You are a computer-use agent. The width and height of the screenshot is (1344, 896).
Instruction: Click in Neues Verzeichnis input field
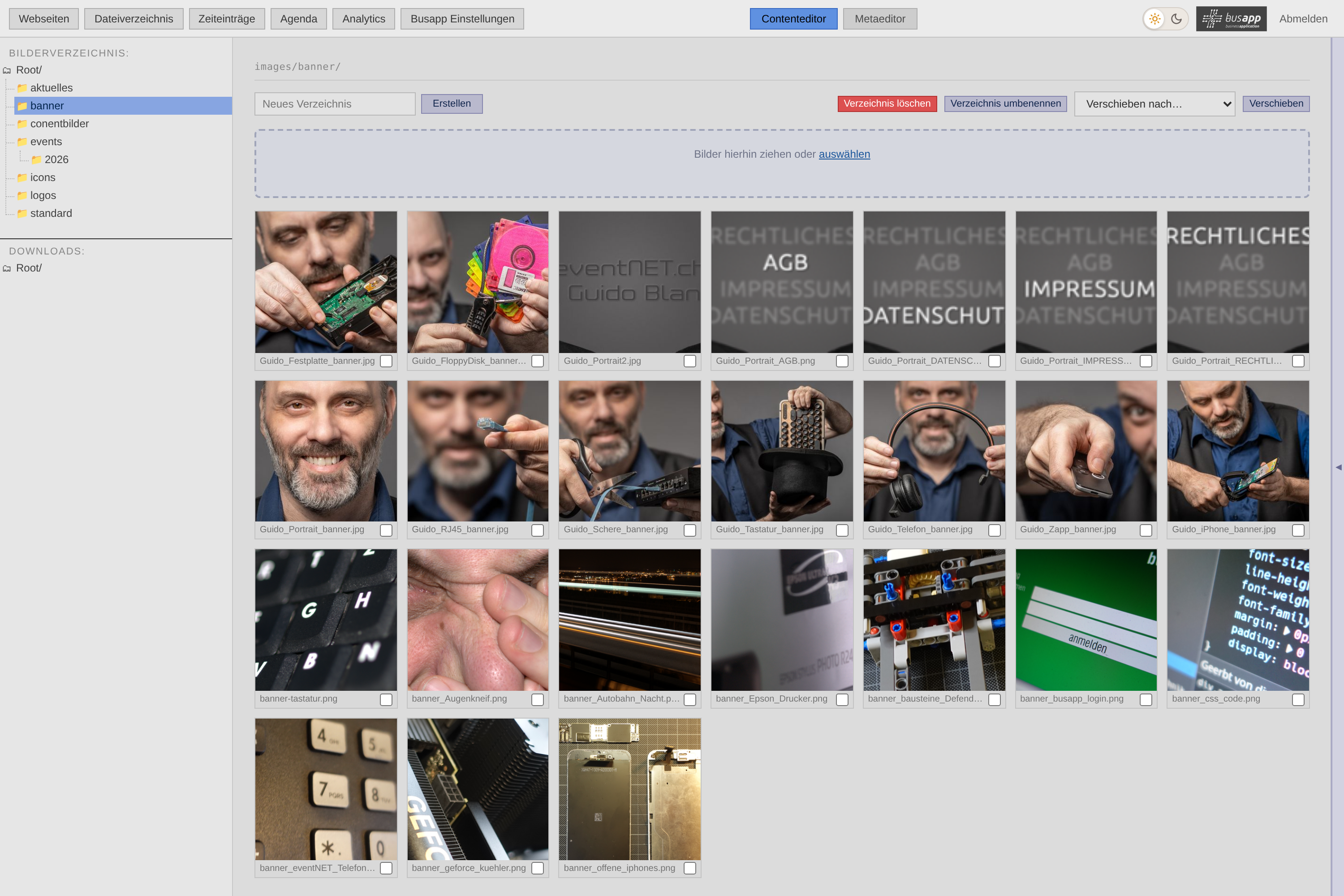click(x=335, y=104)
